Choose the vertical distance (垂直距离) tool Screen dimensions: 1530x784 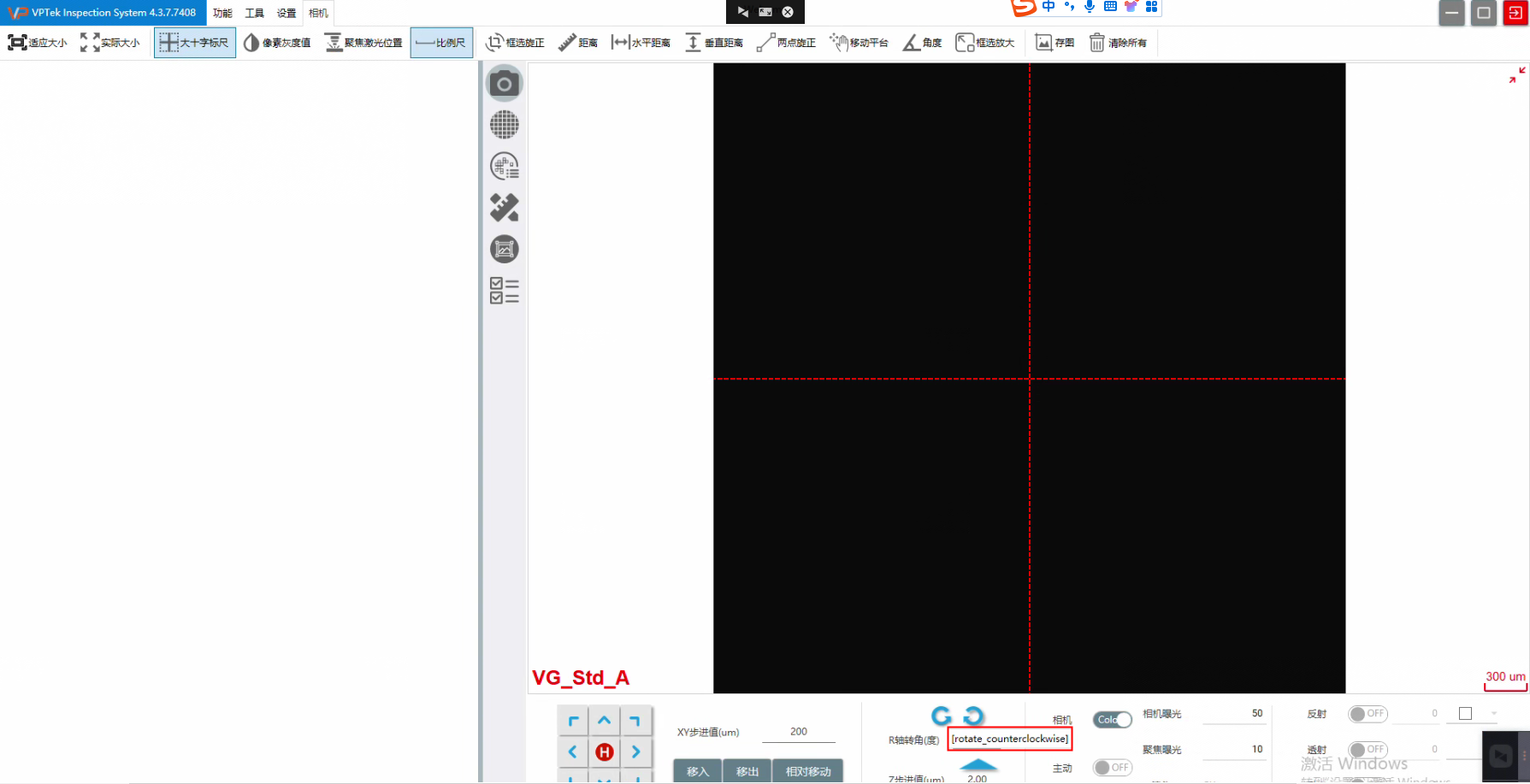[714, 43]
